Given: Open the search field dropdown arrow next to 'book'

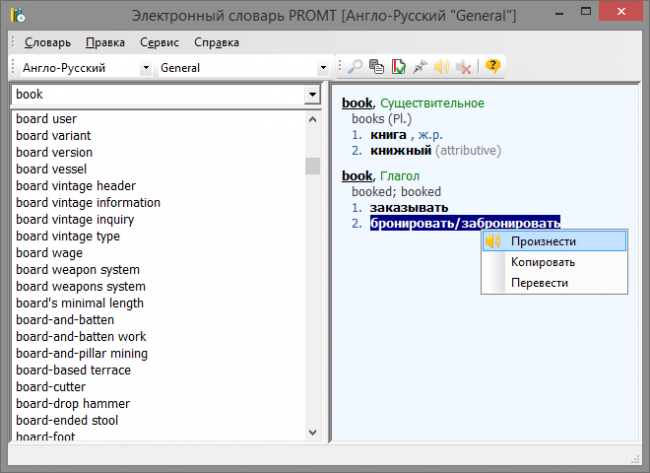Looking at the screenshot, I should [x=310, y=95].
